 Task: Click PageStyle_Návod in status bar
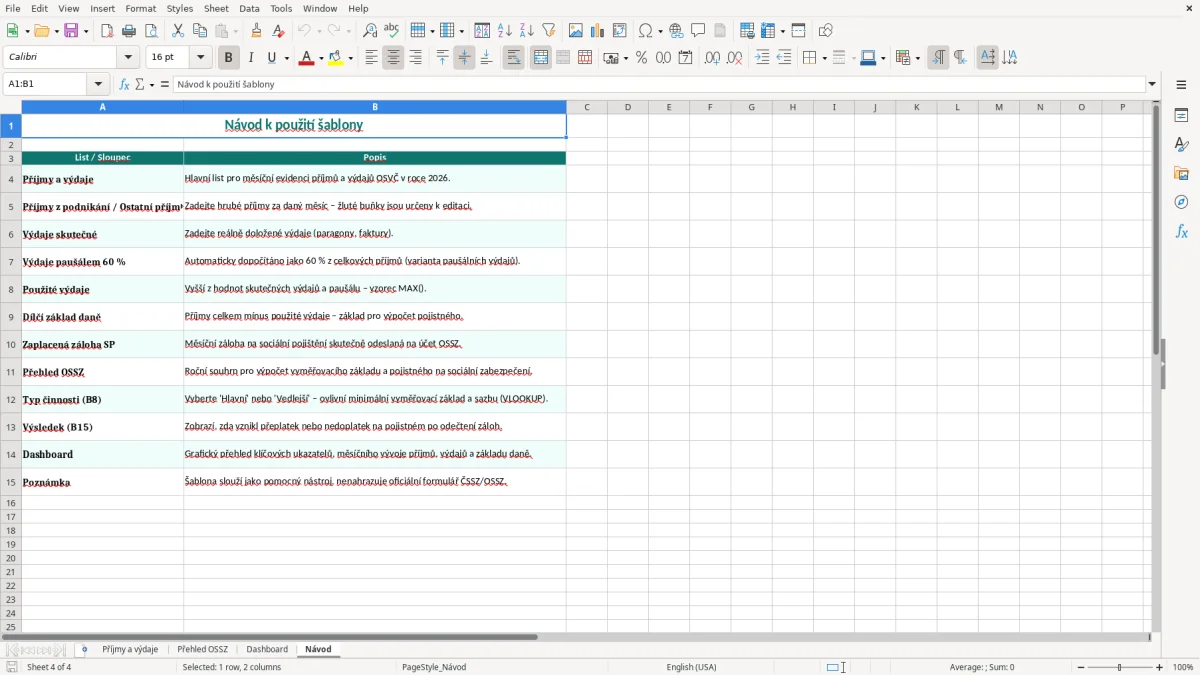433,667
